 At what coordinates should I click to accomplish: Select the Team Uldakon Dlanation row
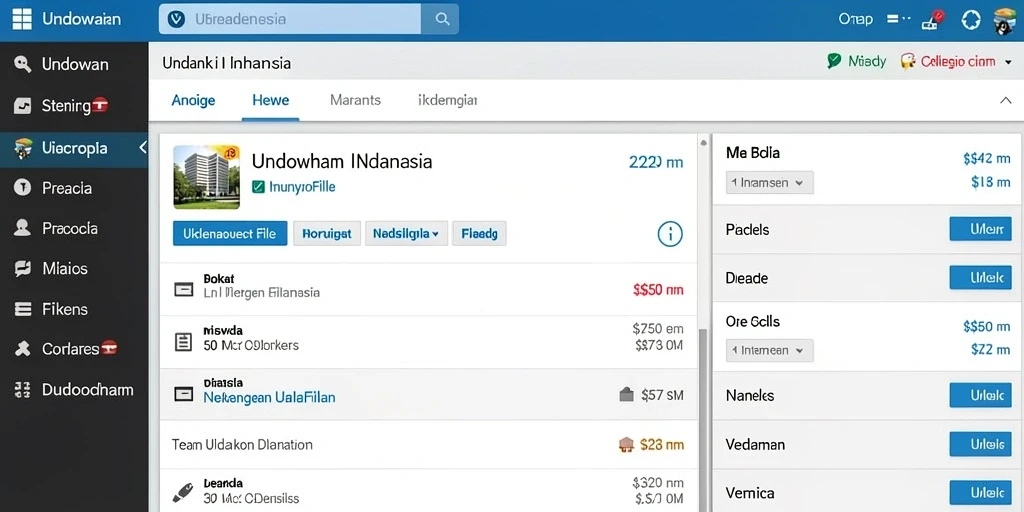pos(428,445)
